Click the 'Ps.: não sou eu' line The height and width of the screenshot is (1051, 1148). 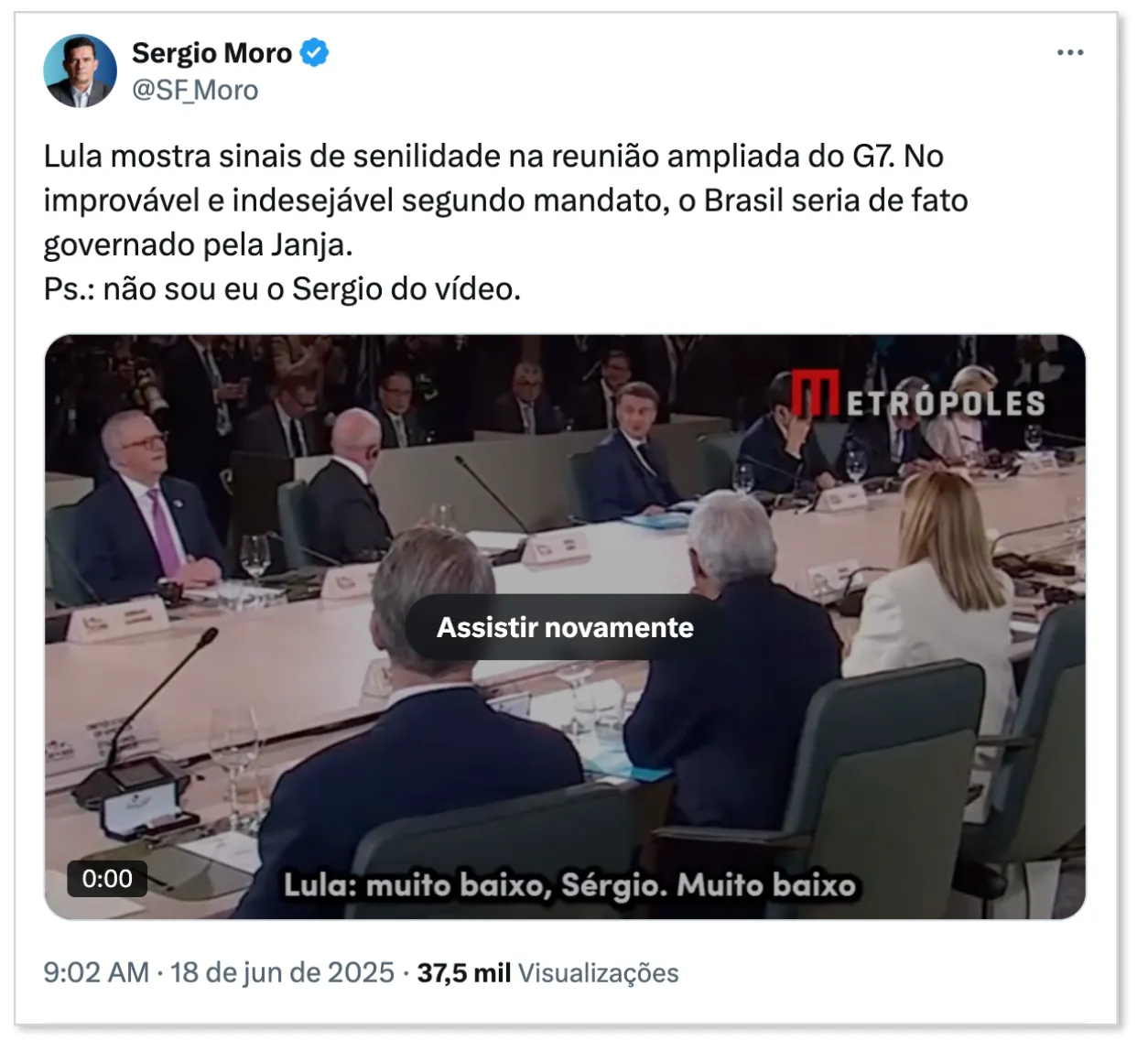point(282,289)
